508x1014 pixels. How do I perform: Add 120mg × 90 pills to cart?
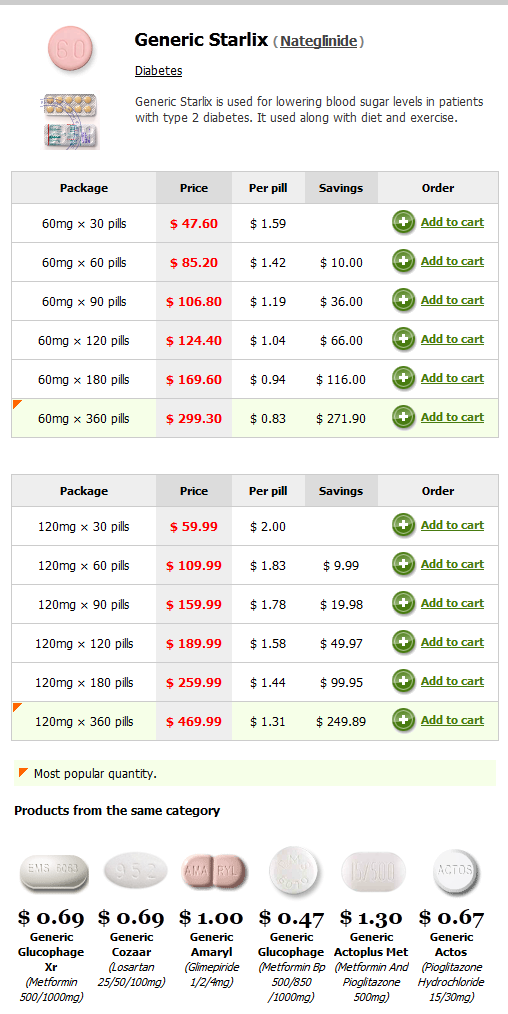(452, 603)
